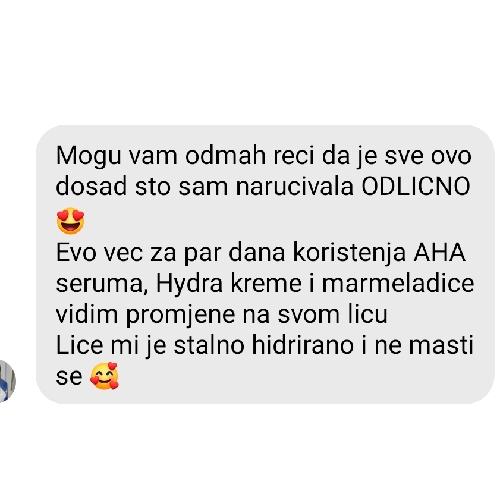Click the word stalno in the message
Viewport: 500px width, 500px height.
209,345
